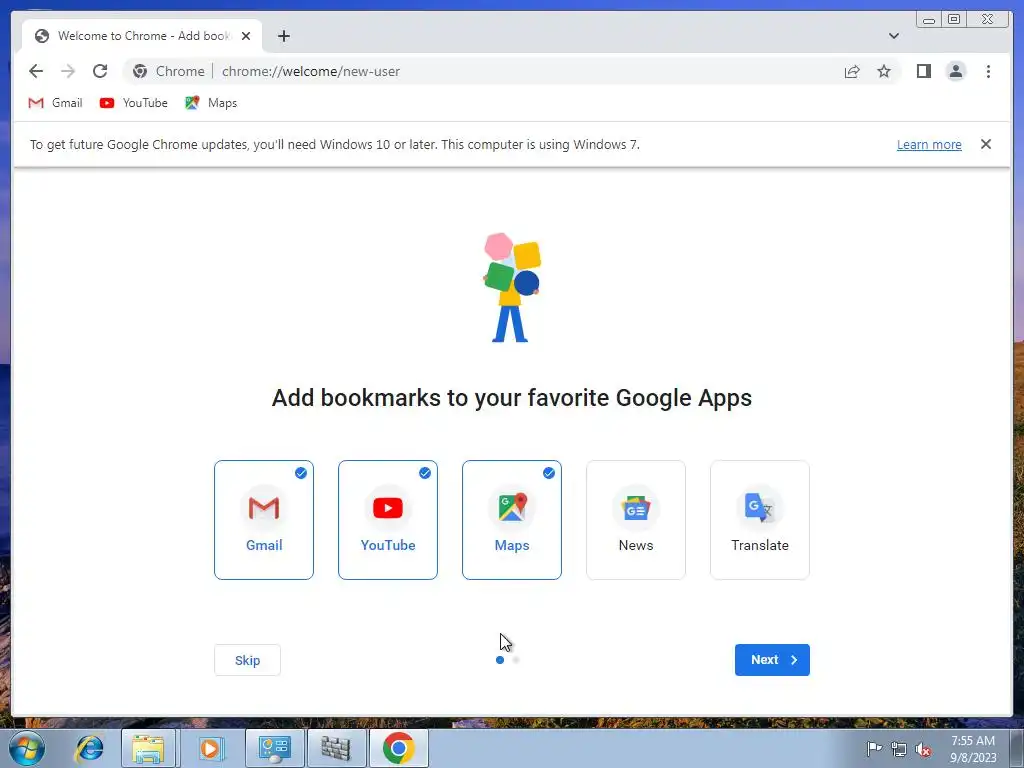
Task: Select the News app card
Action: tap(636, 520)
